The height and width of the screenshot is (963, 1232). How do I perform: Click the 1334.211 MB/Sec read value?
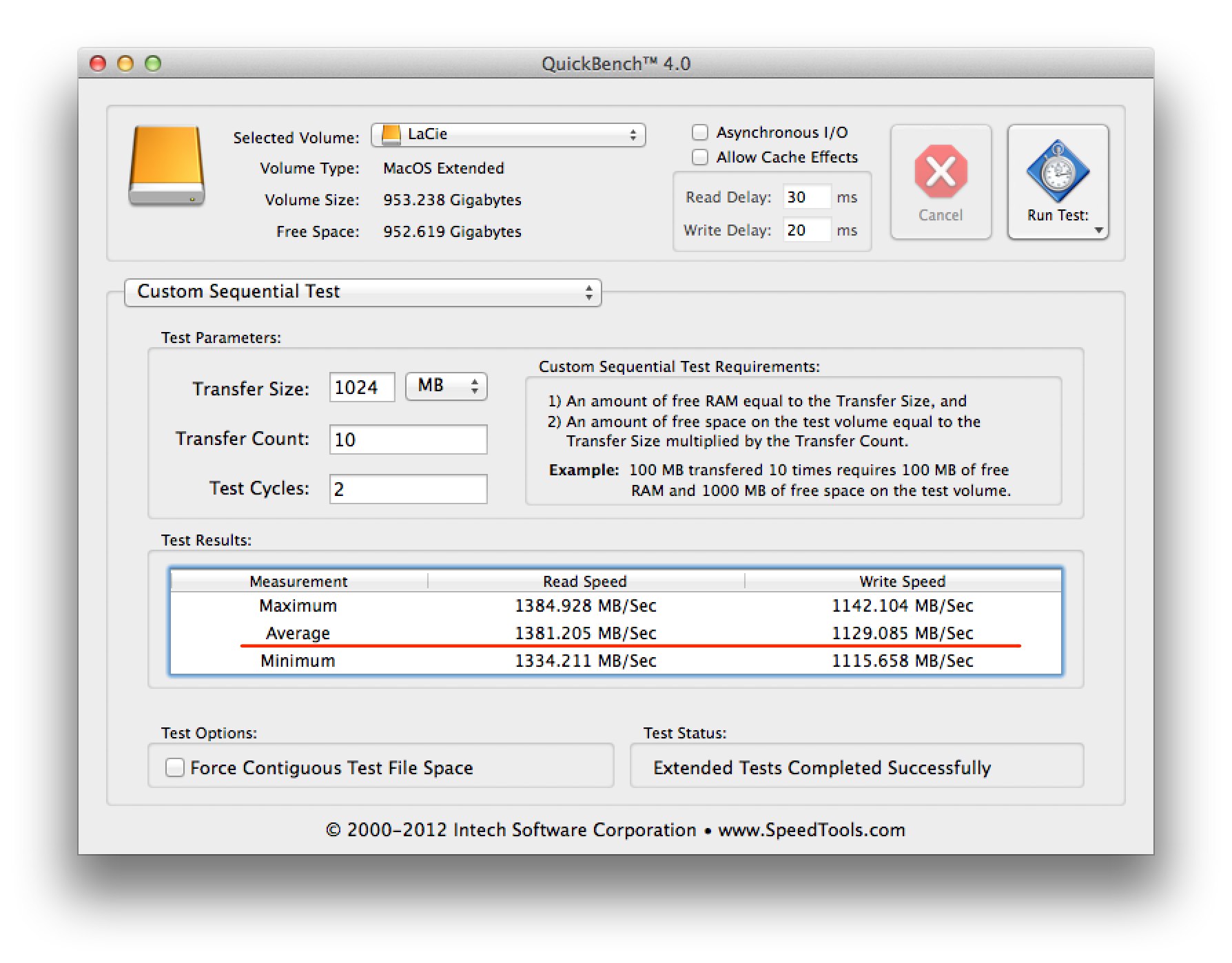(586, 661)
